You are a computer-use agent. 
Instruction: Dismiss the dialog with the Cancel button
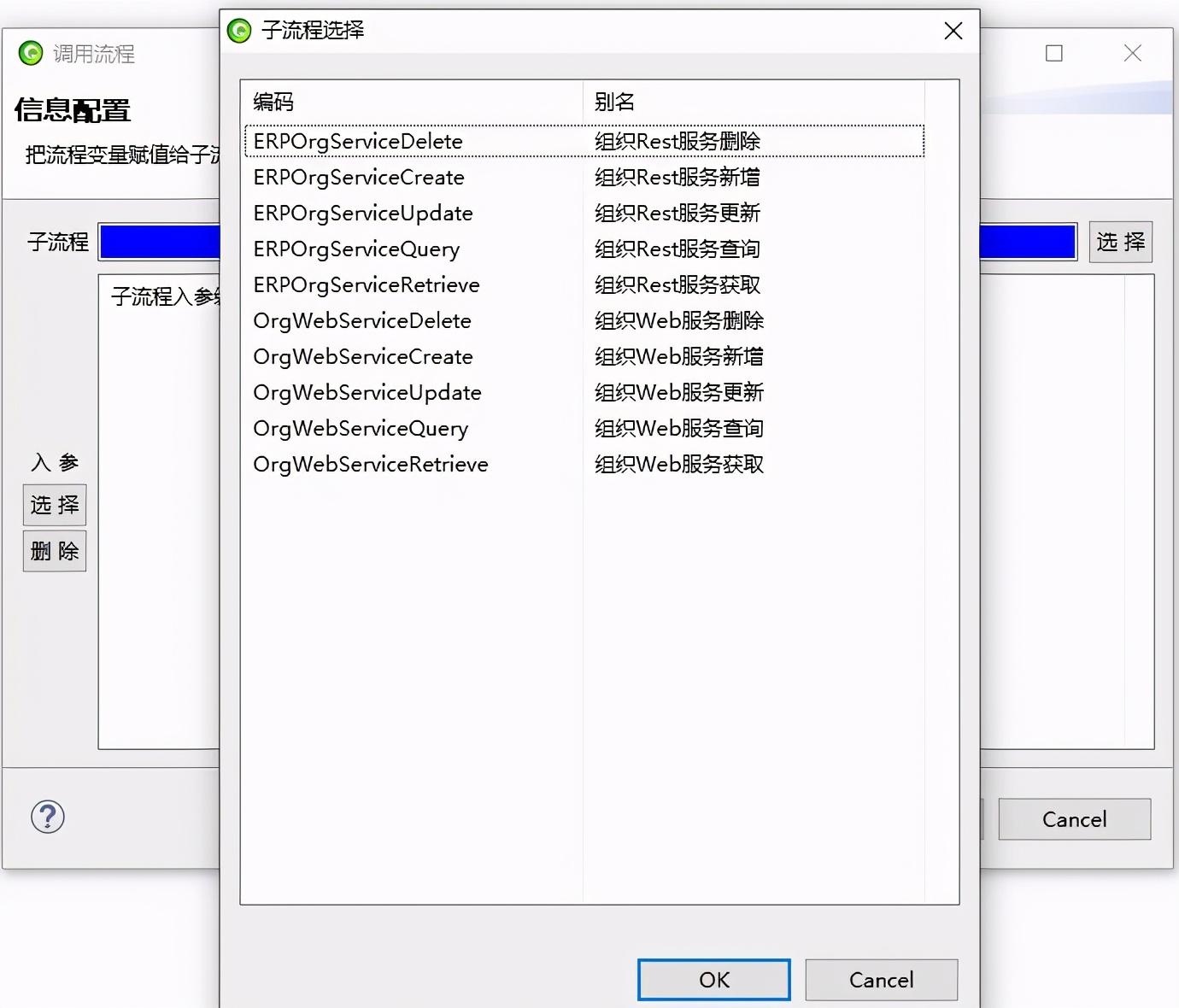pos(881,980)
